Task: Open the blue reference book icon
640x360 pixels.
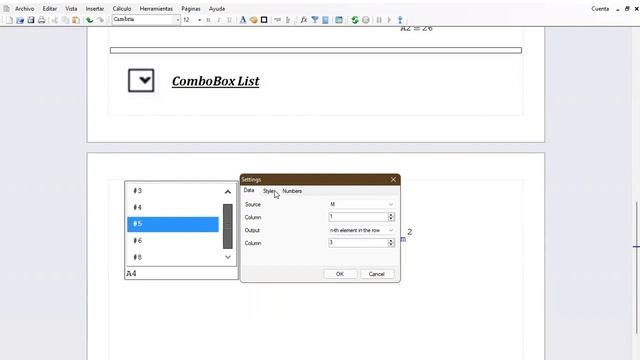Action: point(325,20)
